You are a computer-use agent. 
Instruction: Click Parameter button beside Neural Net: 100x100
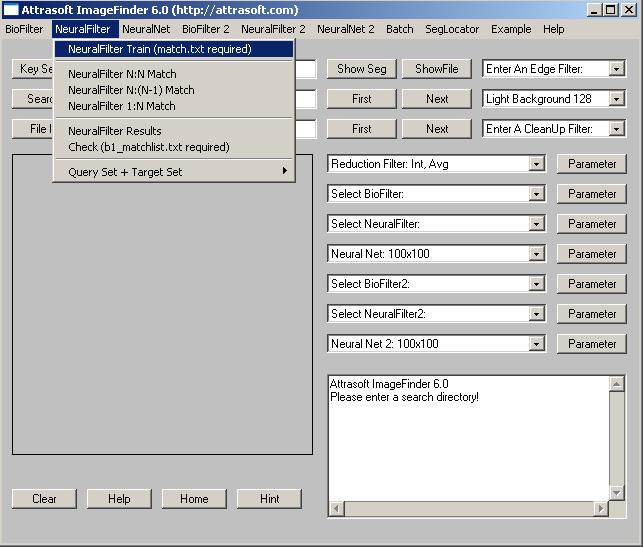click(592, 254)
